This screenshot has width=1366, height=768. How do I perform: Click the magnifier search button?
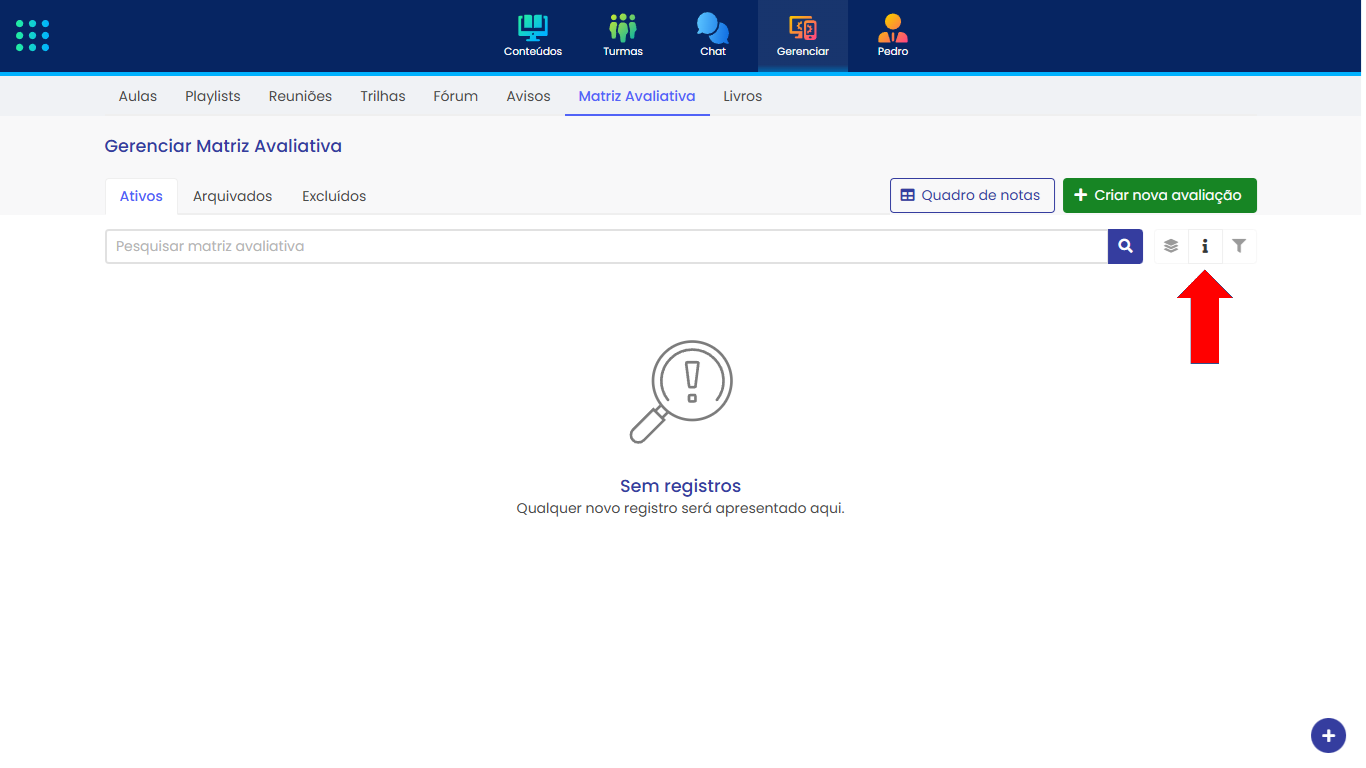click(x=1125, y=246)
